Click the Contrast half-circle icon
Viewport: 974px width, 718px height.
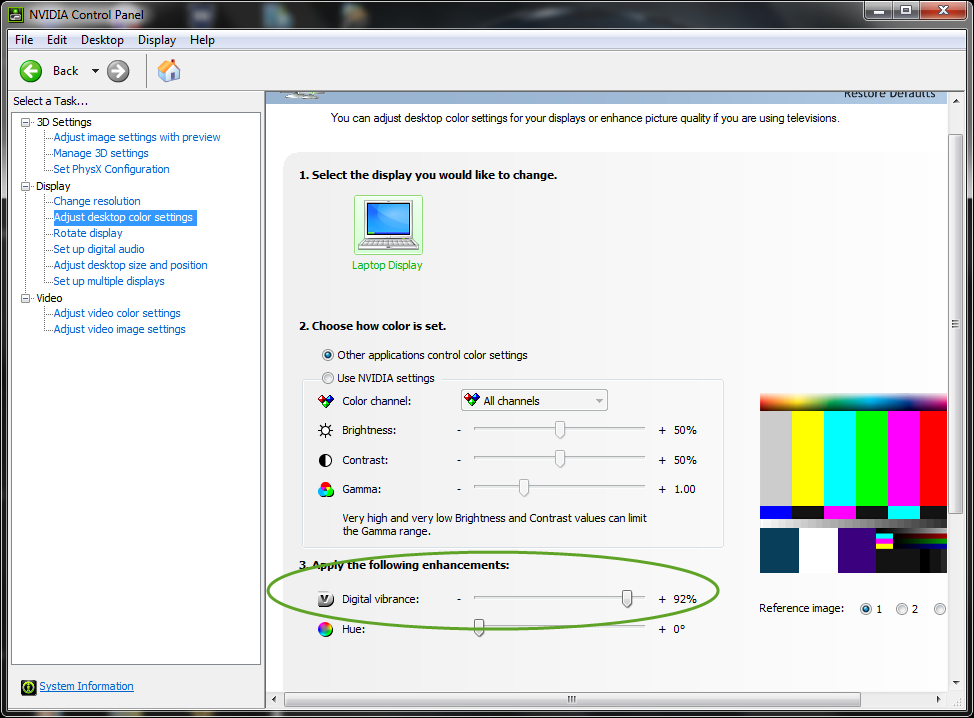tap(325, 460)
